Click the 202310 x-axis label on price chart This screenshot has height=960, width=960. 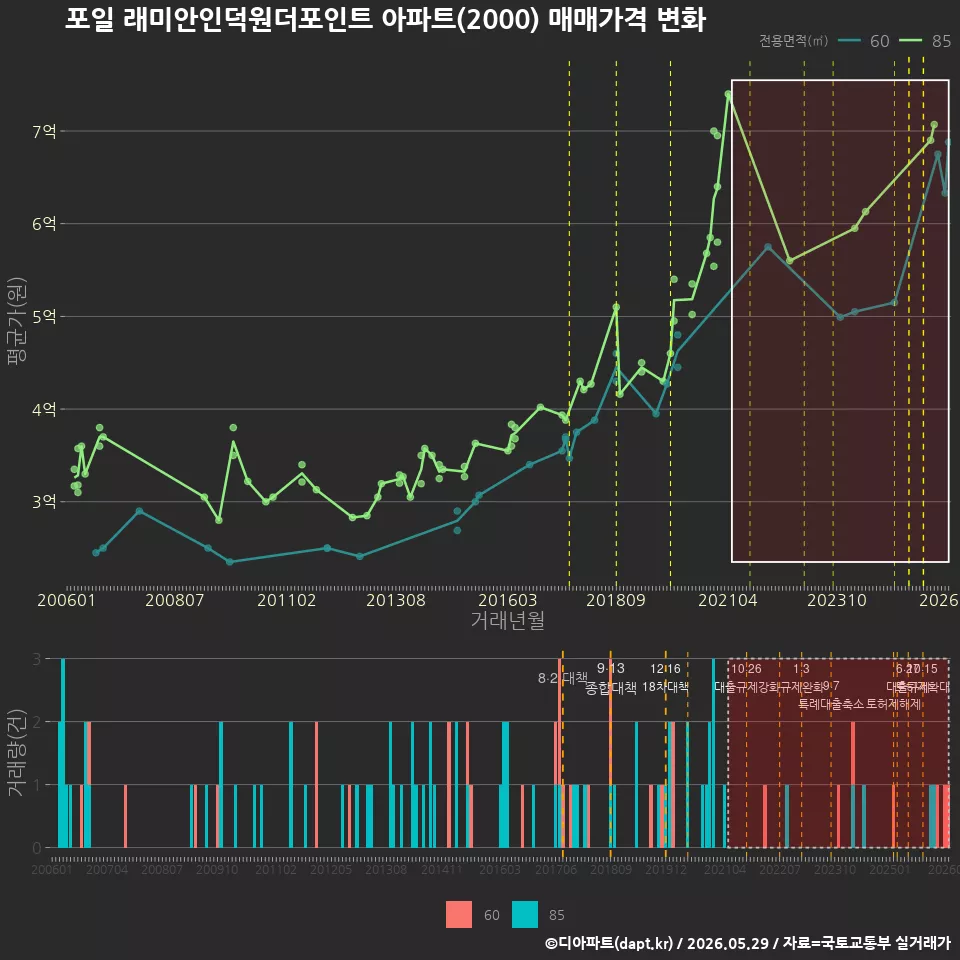(837, 600)
